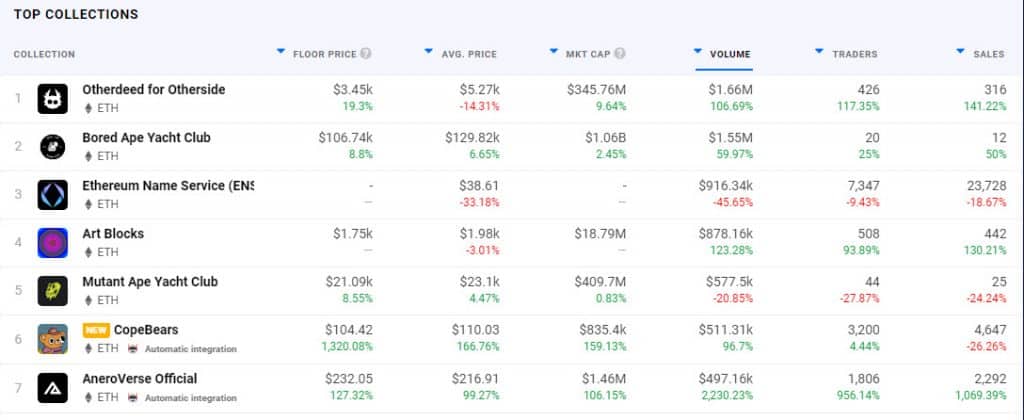Sort the table by Mkt Cap
The image size is (1024, 420).
[x=588, y=54]
